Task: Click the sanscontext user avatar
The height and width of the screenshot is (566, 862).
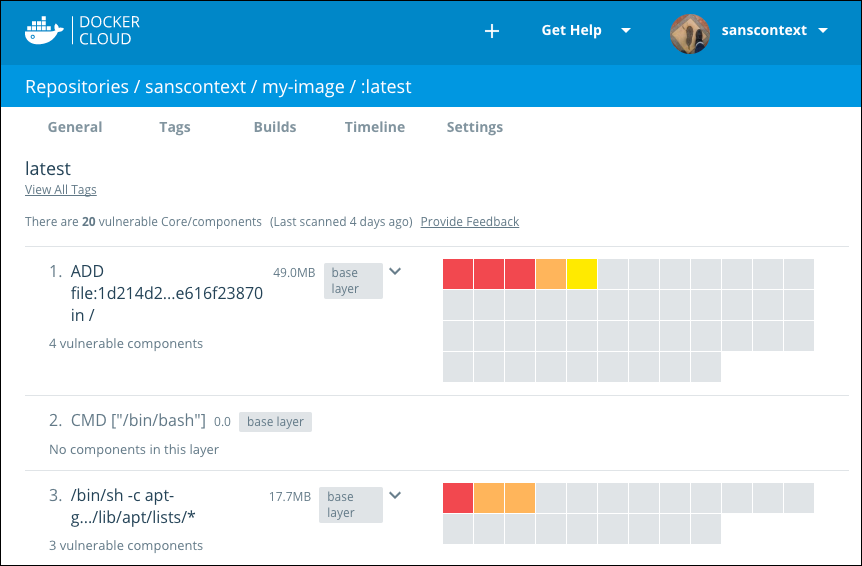Action: (689, 31)
